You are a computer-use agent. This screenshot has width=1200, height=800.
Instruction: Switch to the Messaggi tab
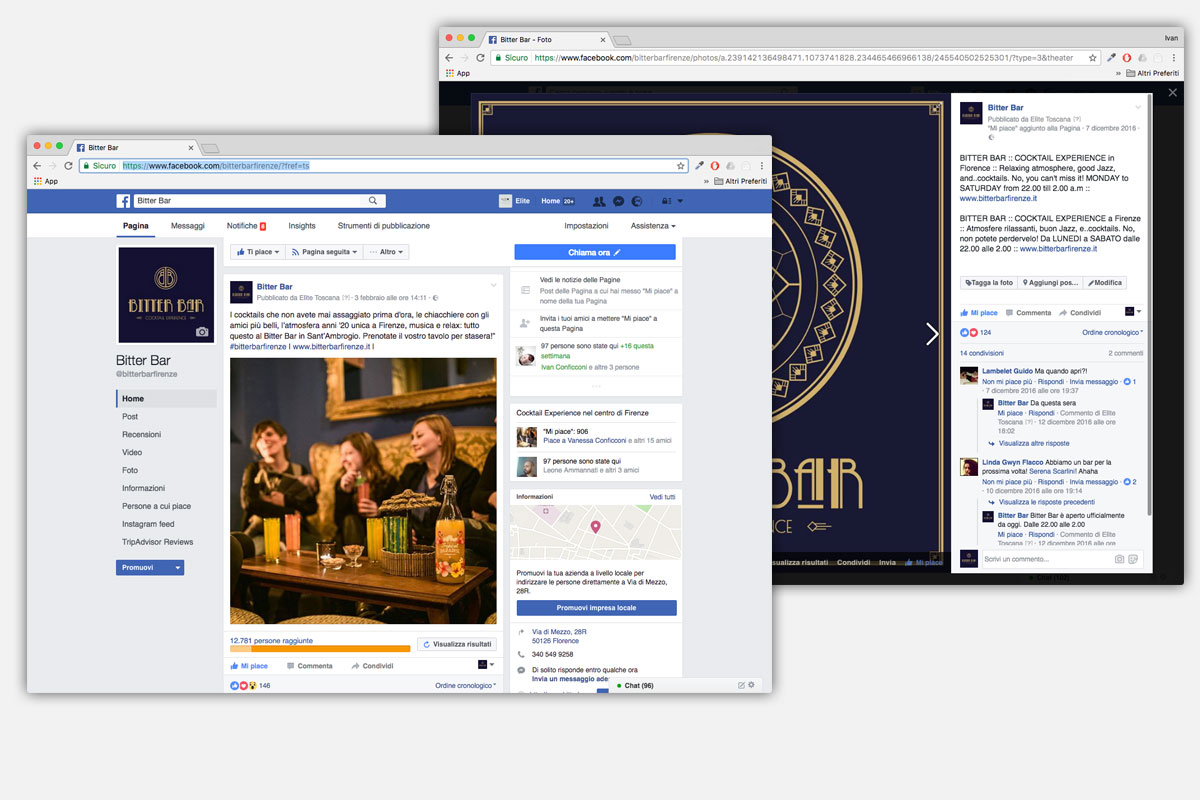click(x=187, y=226)
